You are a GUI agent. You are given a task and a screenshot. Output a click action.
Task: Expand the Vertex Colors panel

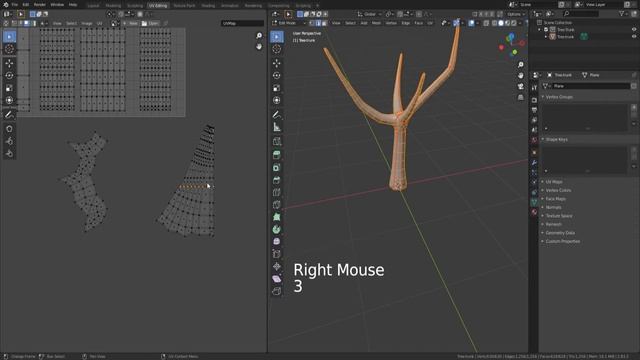pos(558,190)
